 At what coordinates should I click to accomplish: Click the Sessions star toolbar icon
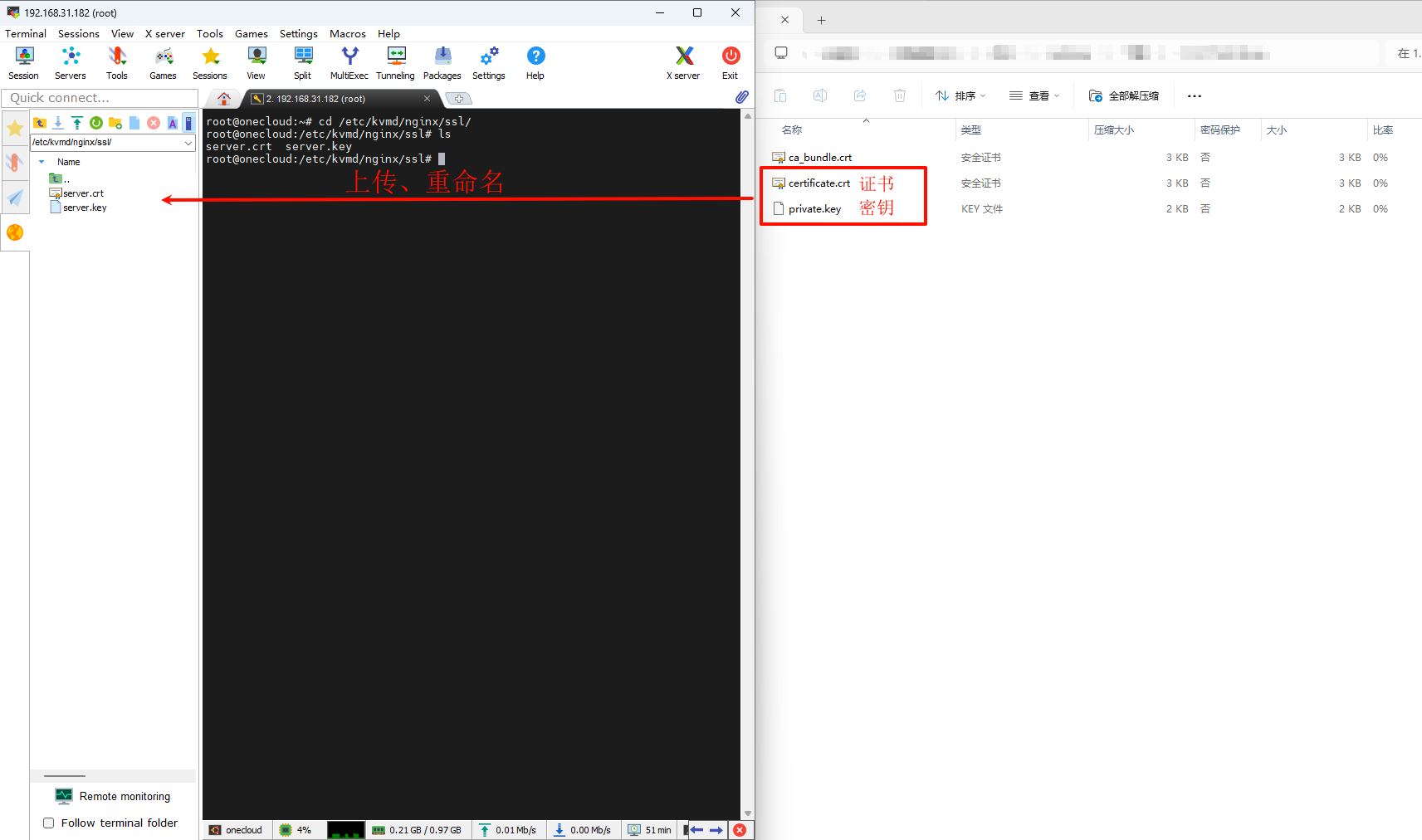pyautogui.click(x=210, y=63)
